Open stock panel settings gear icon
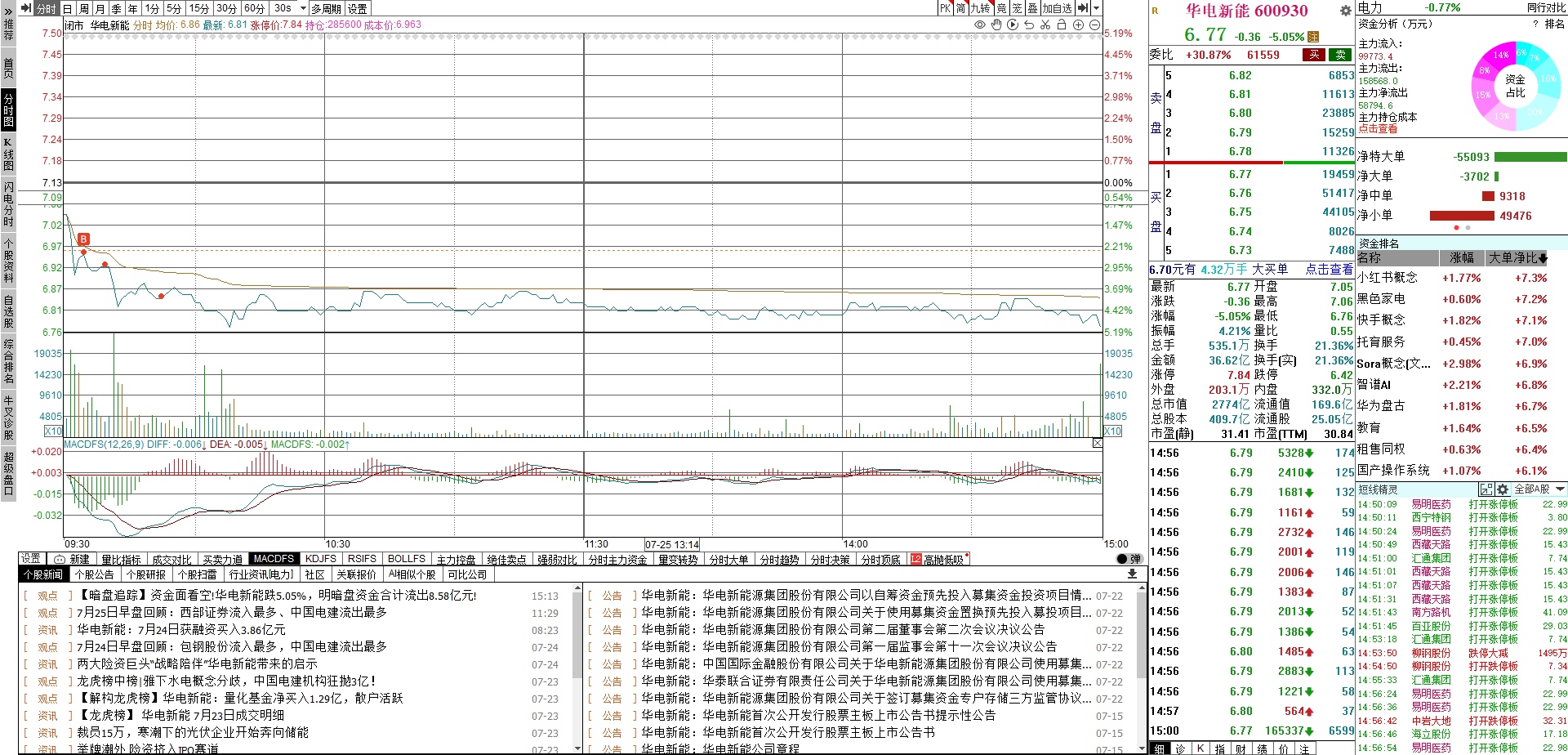Viewport: 1568px width, 755px height. [x=1346, y=11]
